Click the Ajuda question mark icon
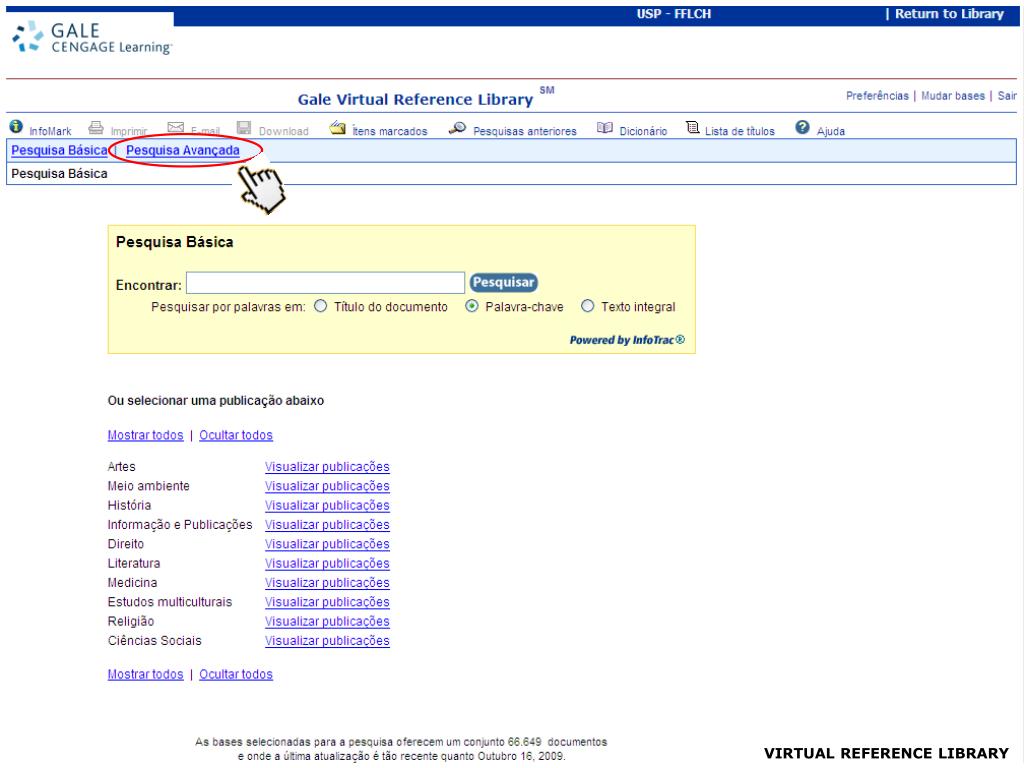The width and height of the screenshot is (1024, 768). (802, 127)
